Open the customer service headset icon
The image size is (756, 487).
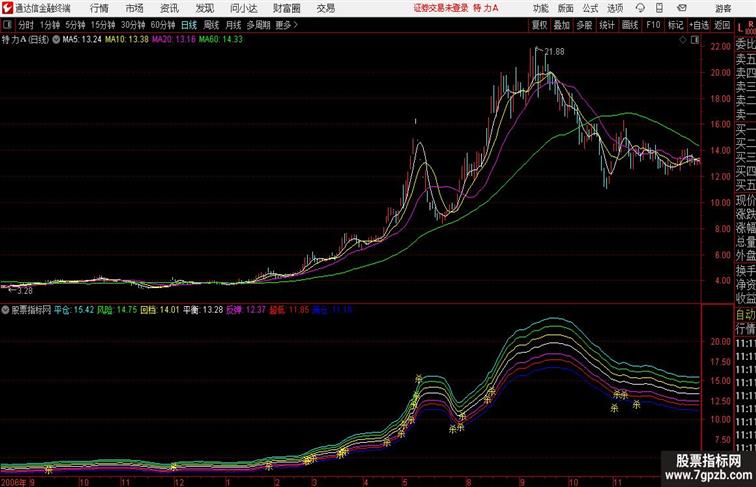click(x=640, y=8)
